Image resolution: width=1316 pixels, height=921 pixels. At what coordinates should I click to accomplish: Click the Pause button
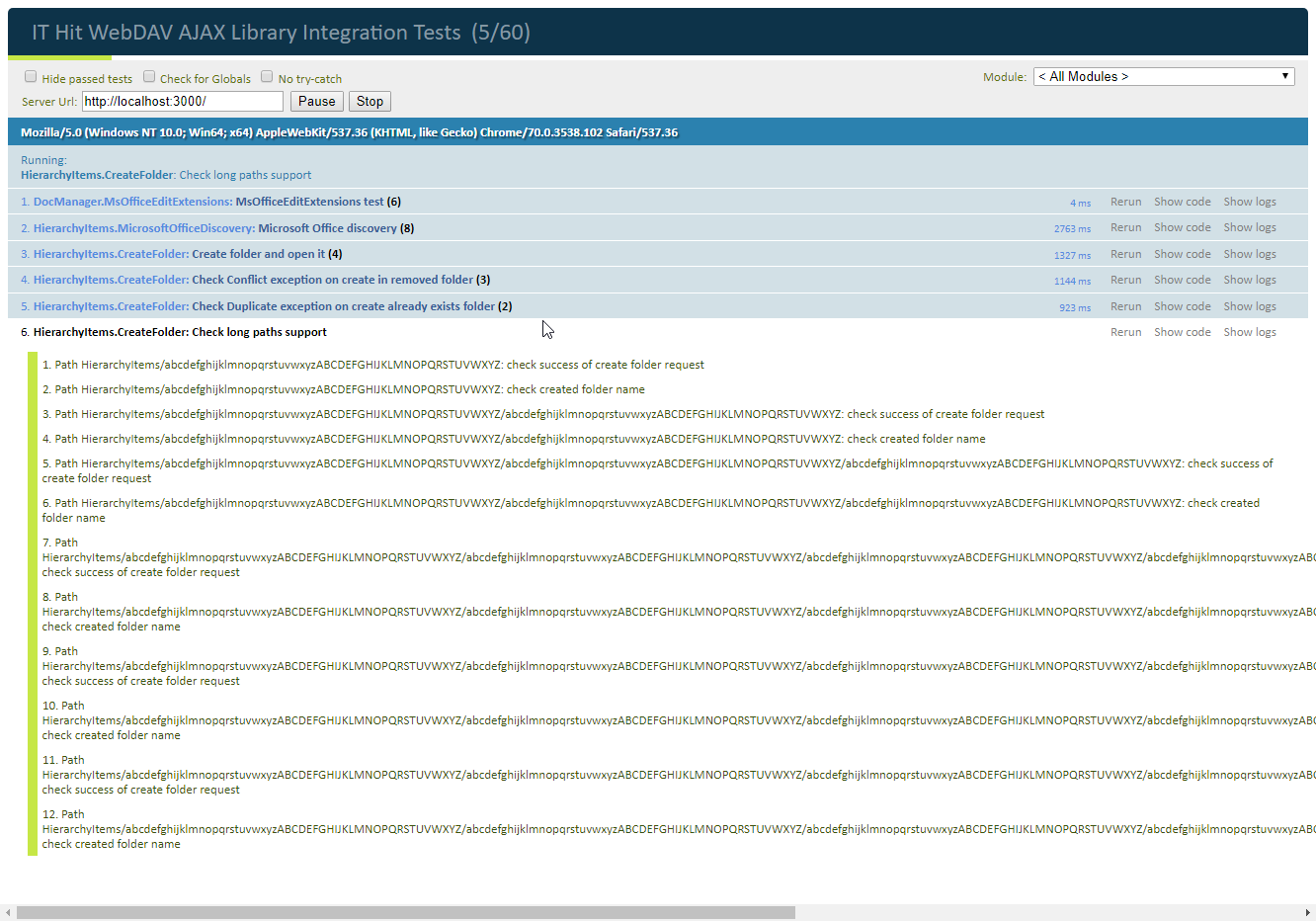[x=317, y=101]
